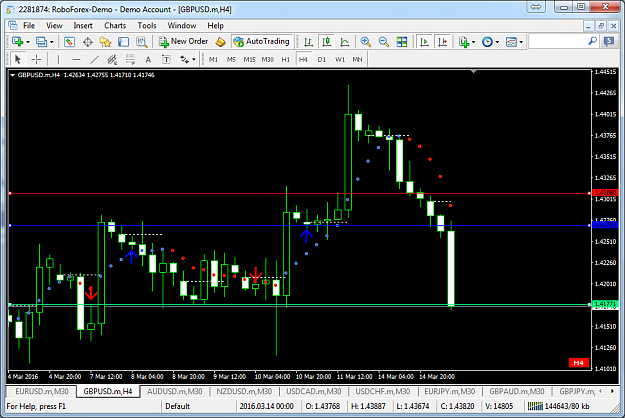Image resolution: width=625 pixels, height=418 pixels.
Task: Toggle Chart Shift option
Action: pos(442,41)
